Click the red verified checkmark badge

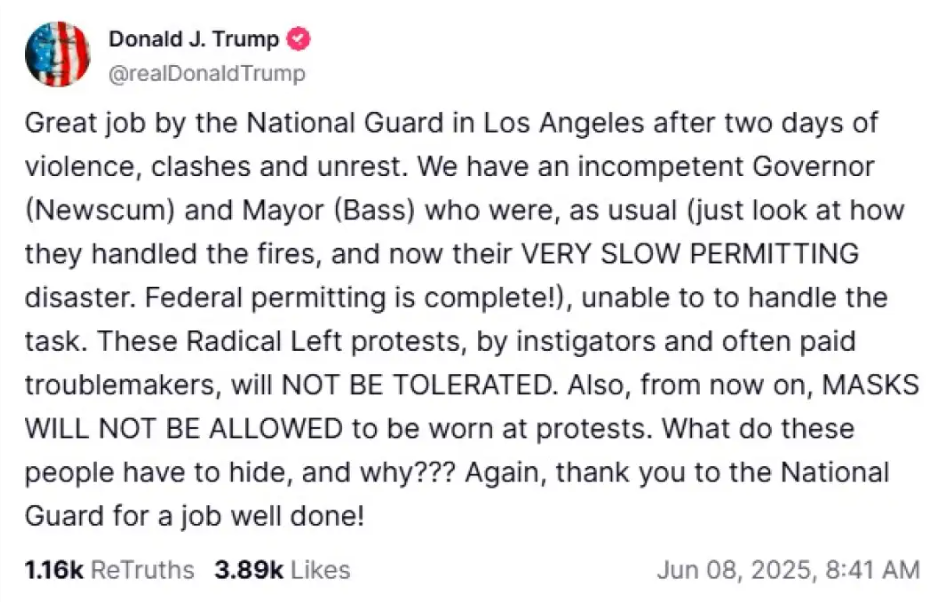[298, 39]
